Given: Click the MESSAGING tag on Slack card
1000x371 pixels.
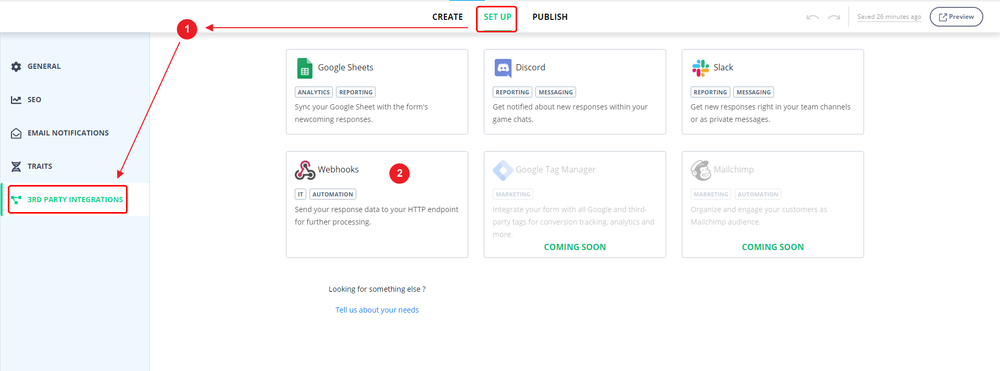Looking at the screenshot, I should pos(753,92).
